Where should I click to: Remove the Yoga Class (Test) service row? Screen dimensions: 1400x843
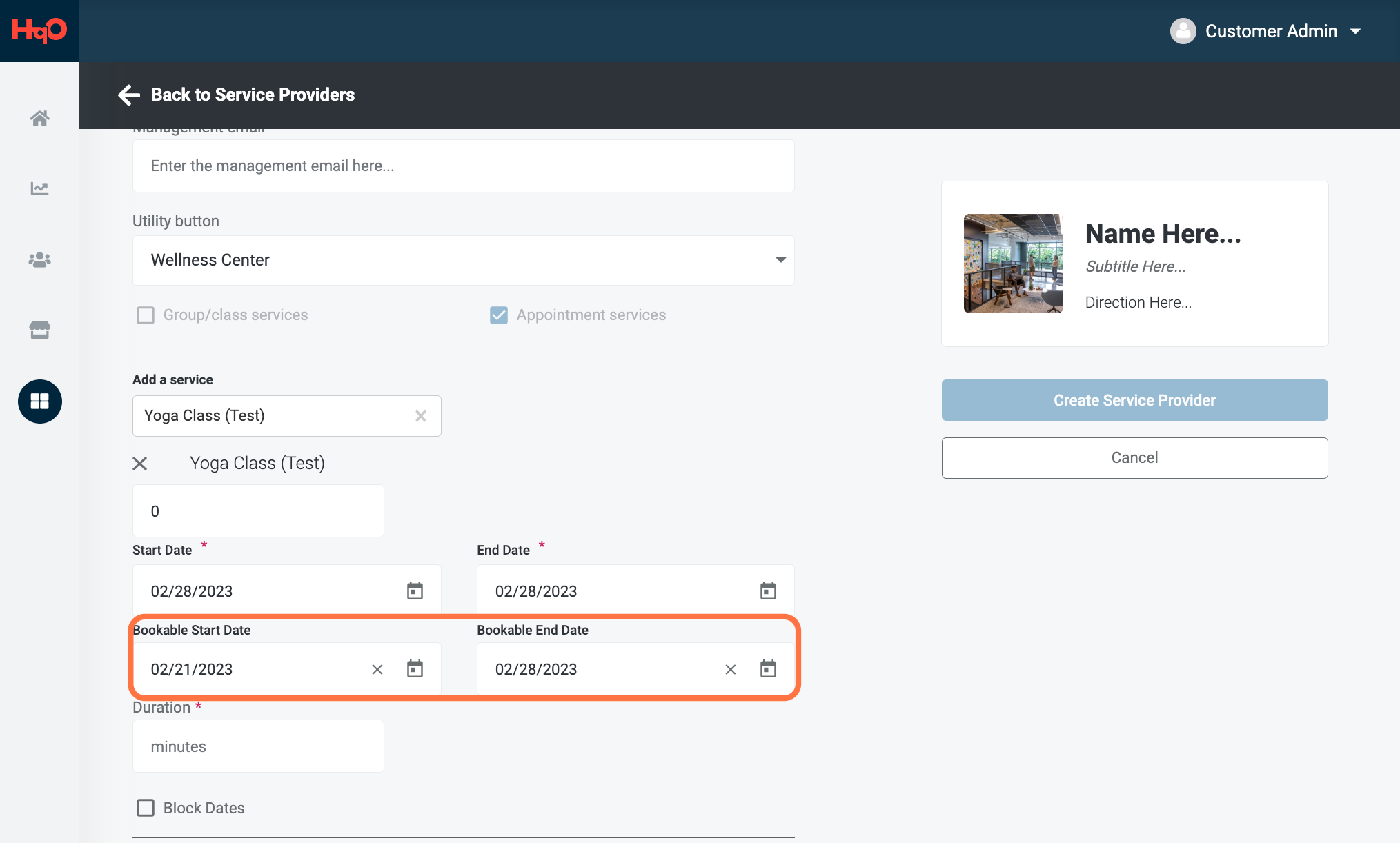(140, 464)
